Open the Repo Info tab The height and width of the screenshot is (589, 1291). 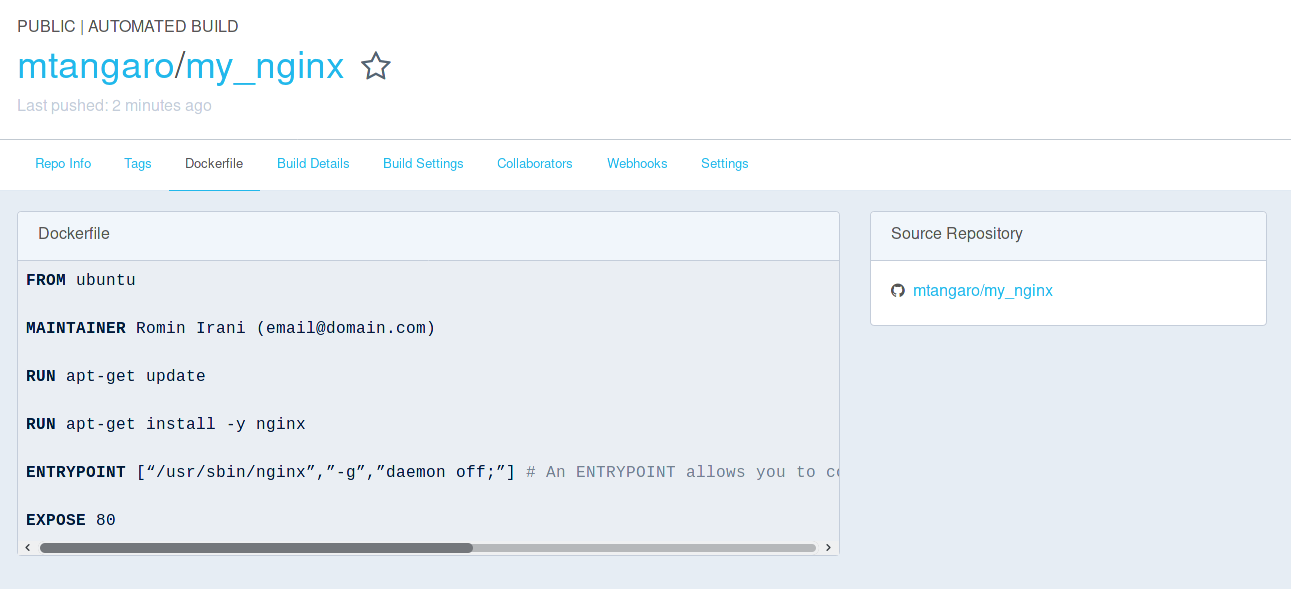tap(63, 163)
